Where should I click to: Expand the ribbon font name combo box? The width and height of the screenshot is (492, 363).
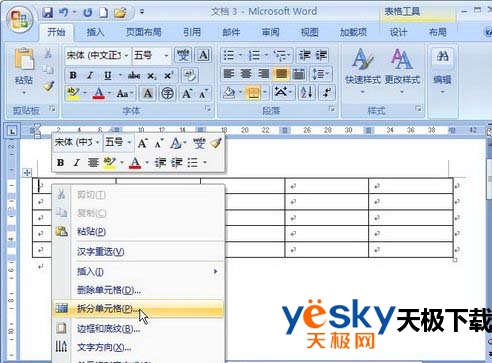coord(126,56)
